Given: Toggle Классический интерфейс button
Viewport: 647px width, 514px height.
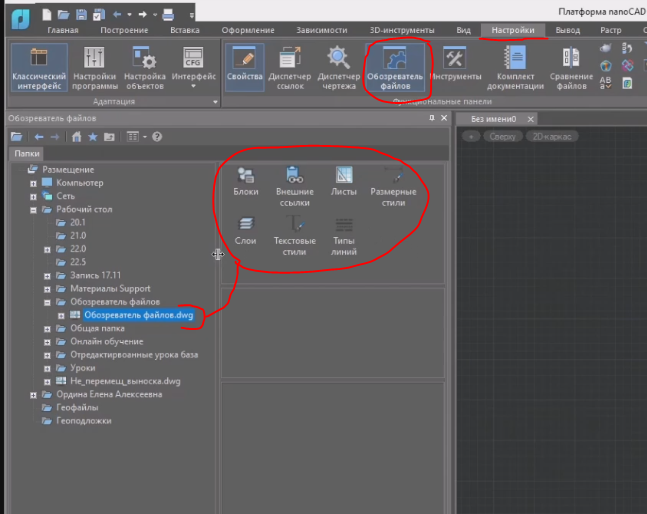Looking at the screenshot, I should pyautogui.click(x=39, y=68).
